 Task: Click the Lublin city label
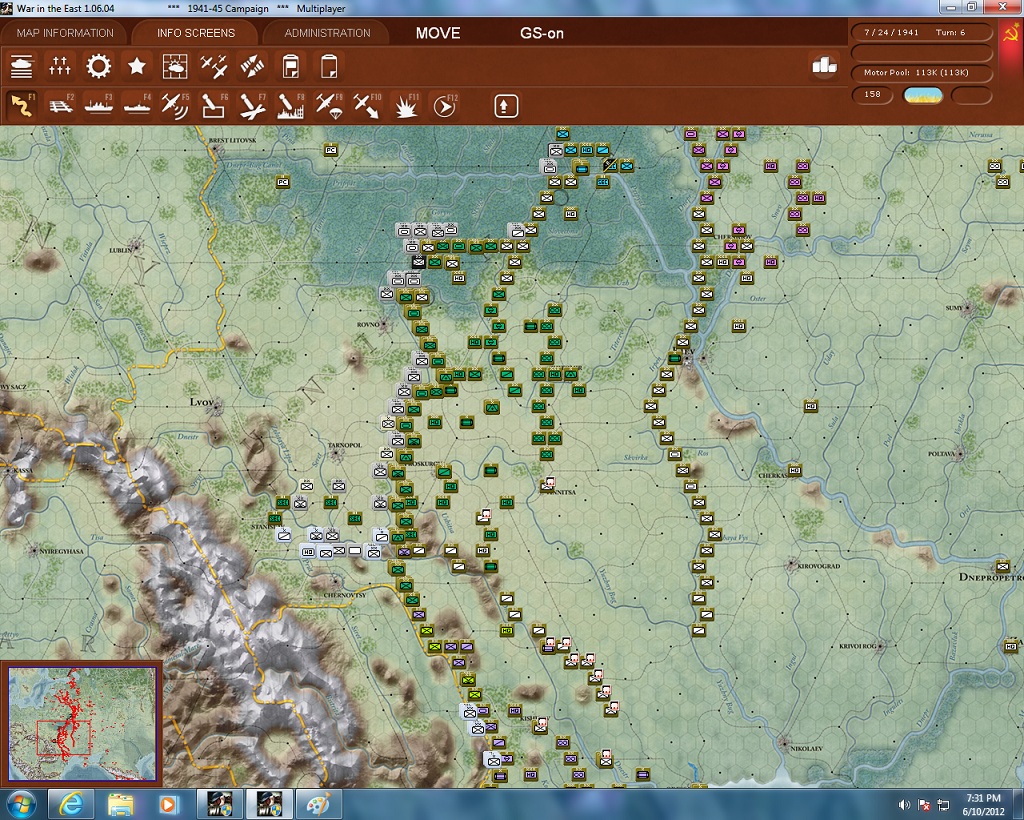pyautogui.click(x=120, y=250)
